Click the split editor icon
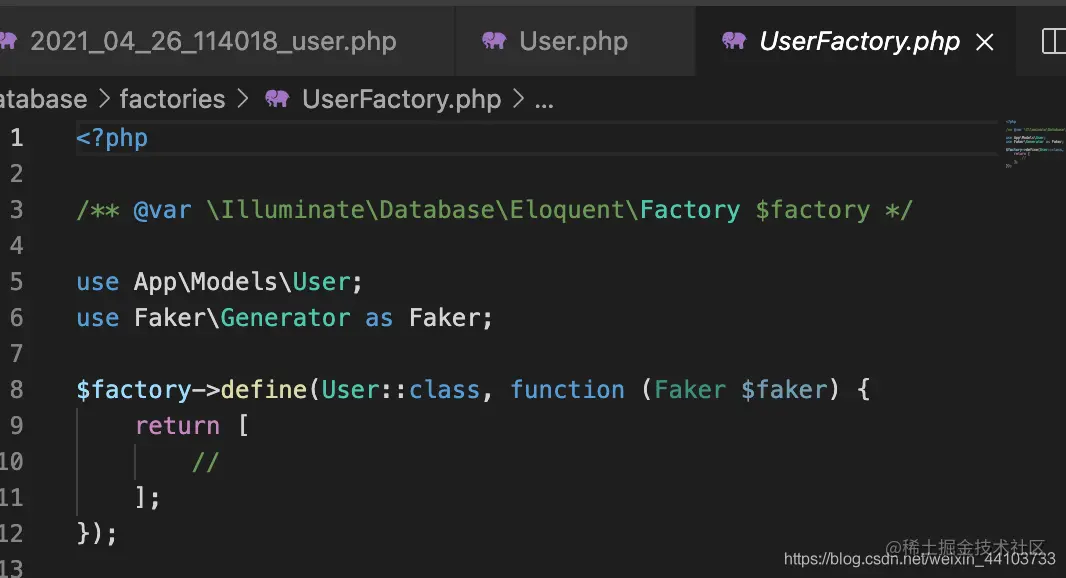The width and height of the screenshot is (1066, 578). click(1054, 41)
